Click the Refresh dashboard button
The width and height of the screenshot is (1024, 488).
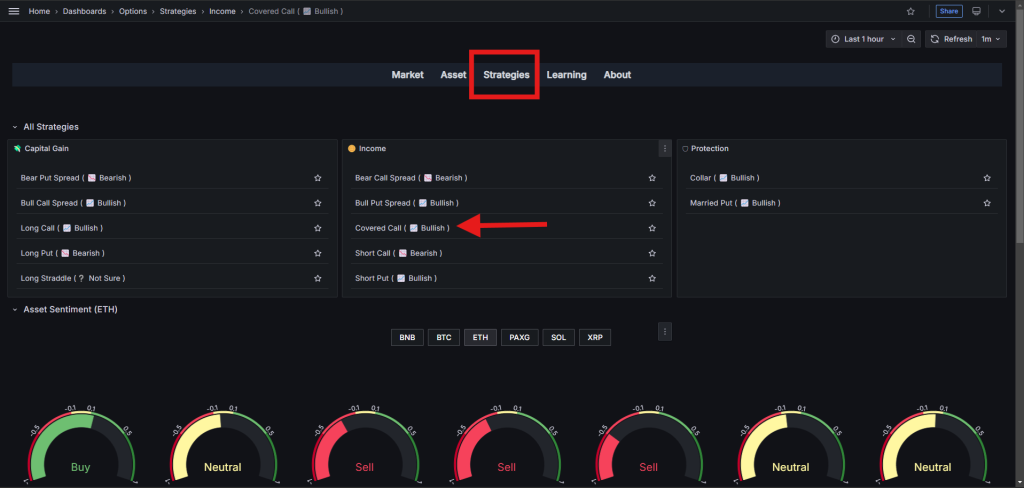pos(950,39)
